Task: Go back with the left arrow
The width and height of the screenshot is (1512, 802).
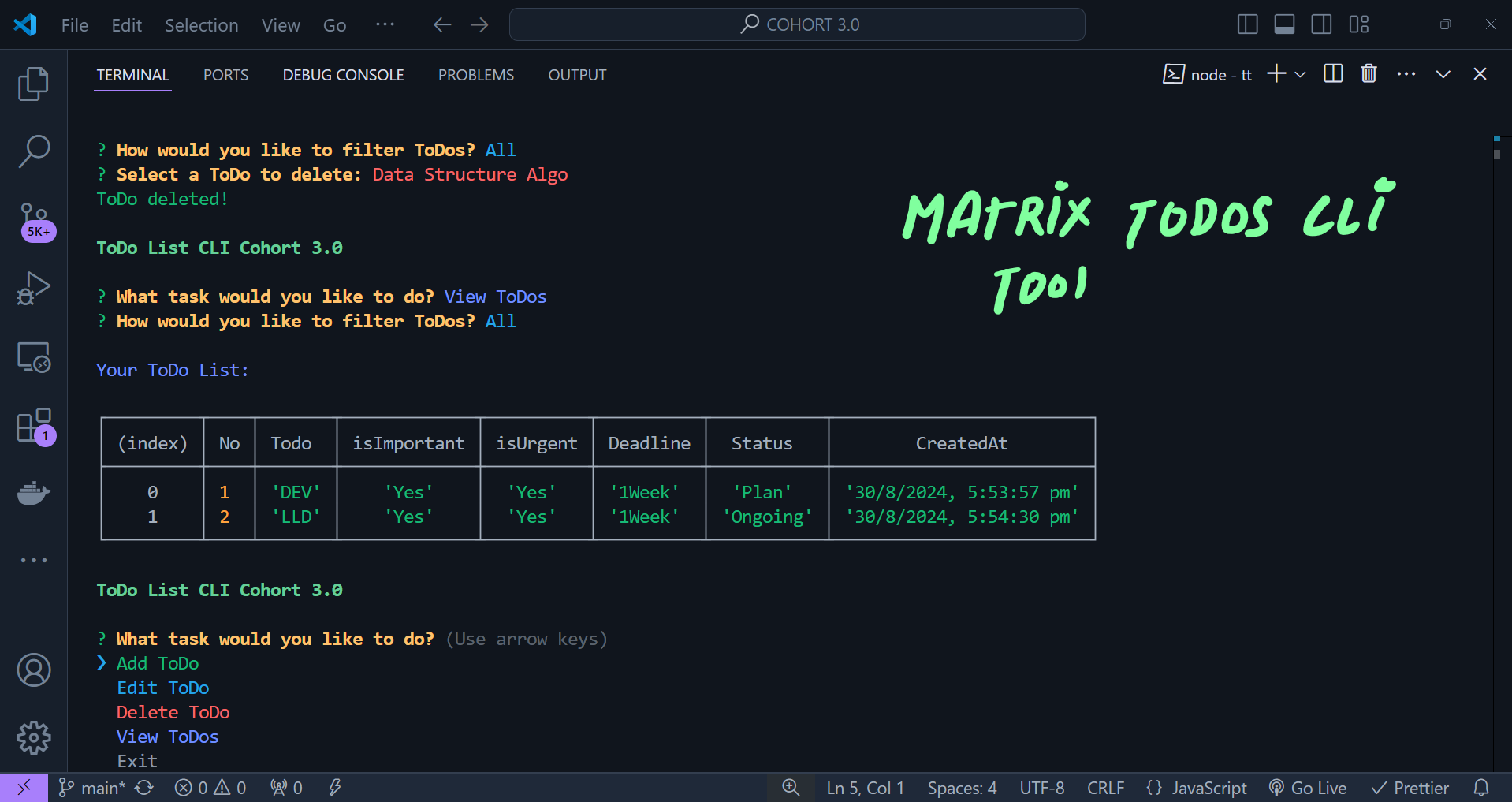Action: (442, 24)
